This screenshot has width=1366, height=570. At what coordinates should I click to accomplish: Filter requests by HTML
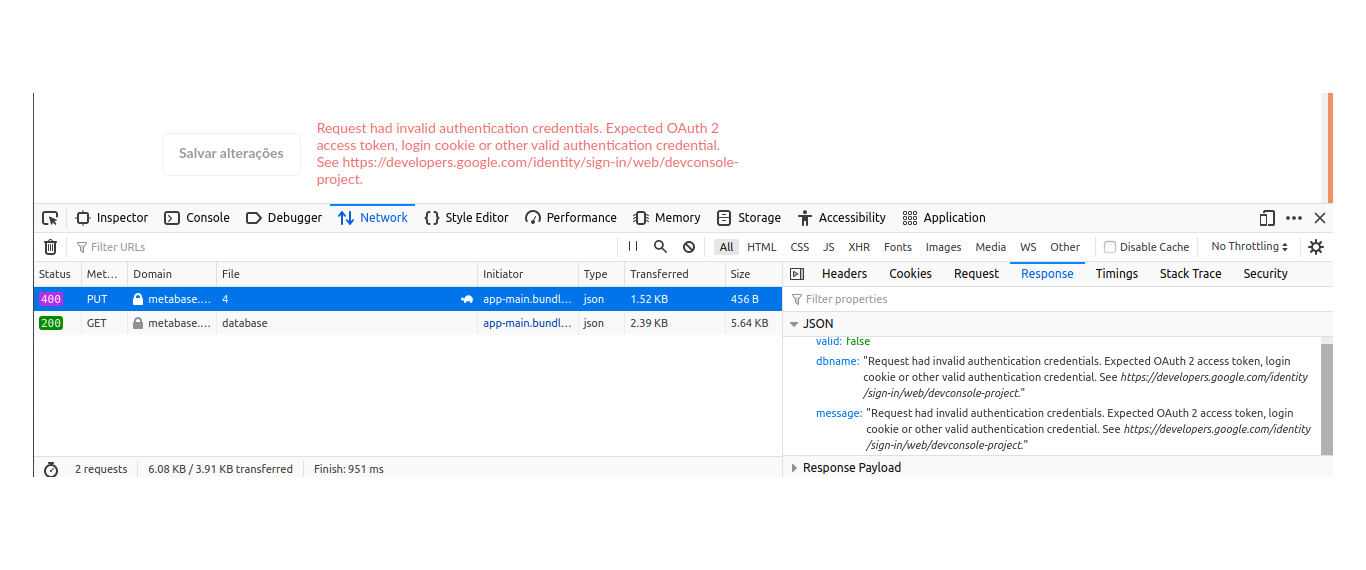coord(762,247)
